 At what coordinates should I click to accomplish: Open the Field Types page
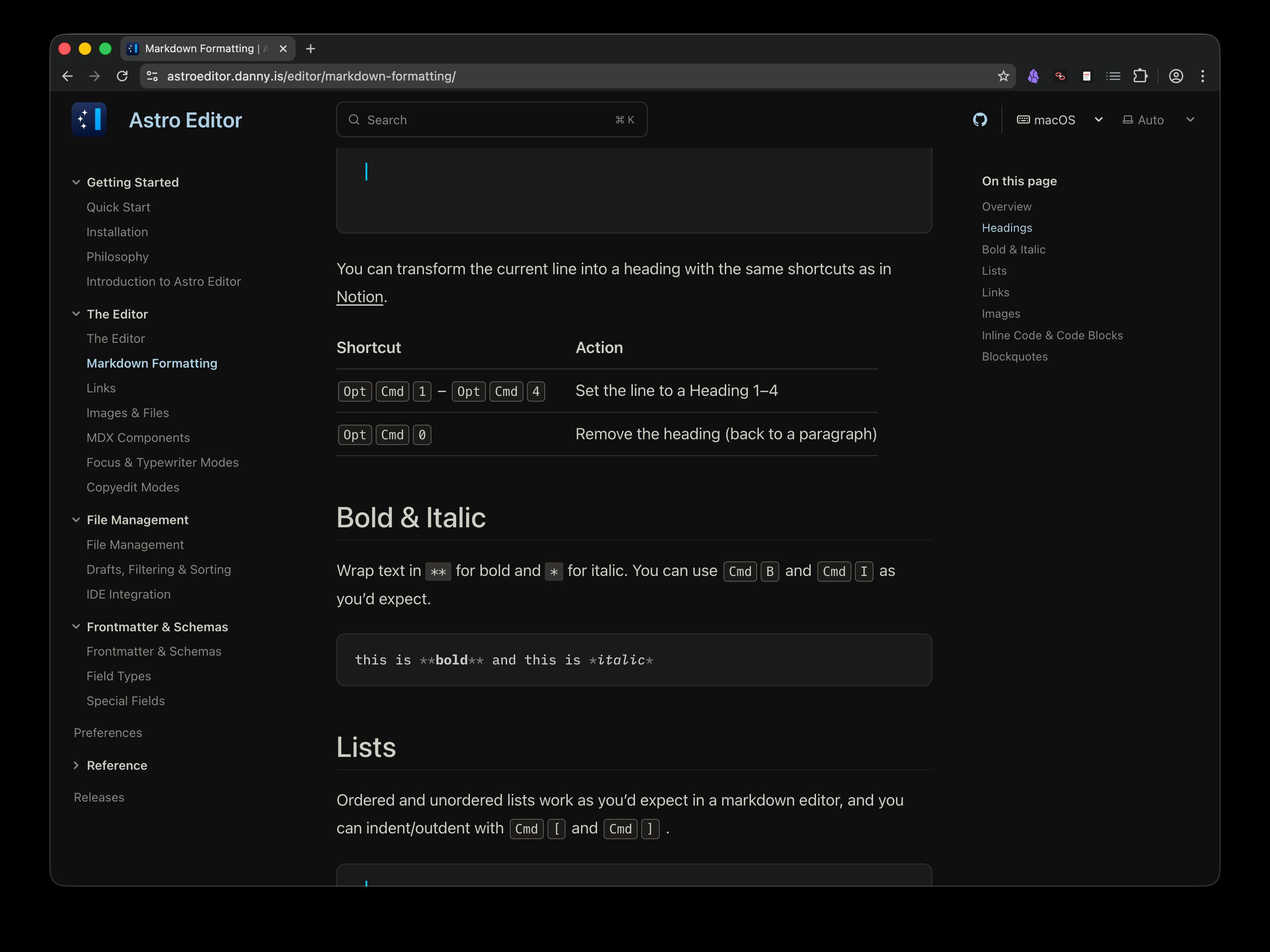click(118, 676)
